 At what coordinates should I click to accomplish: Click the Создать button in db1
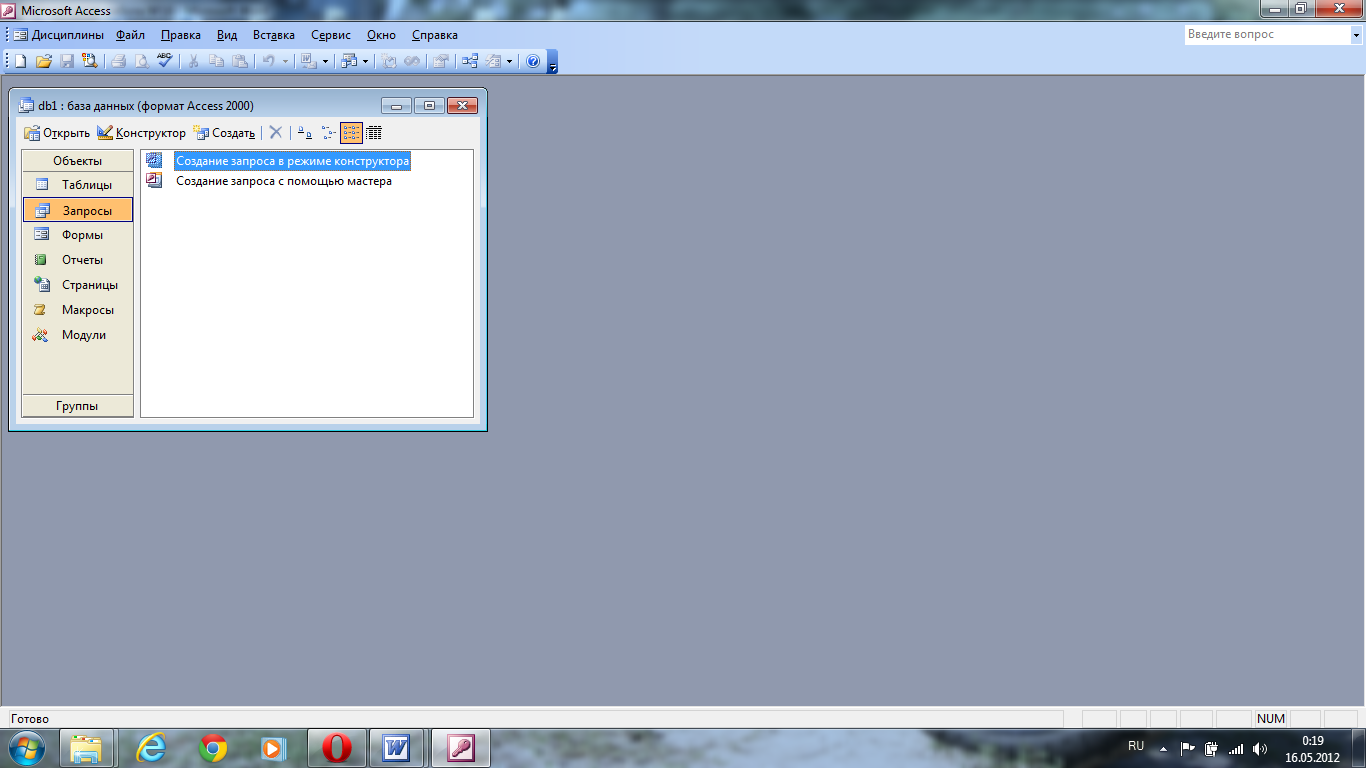[224, 132]
